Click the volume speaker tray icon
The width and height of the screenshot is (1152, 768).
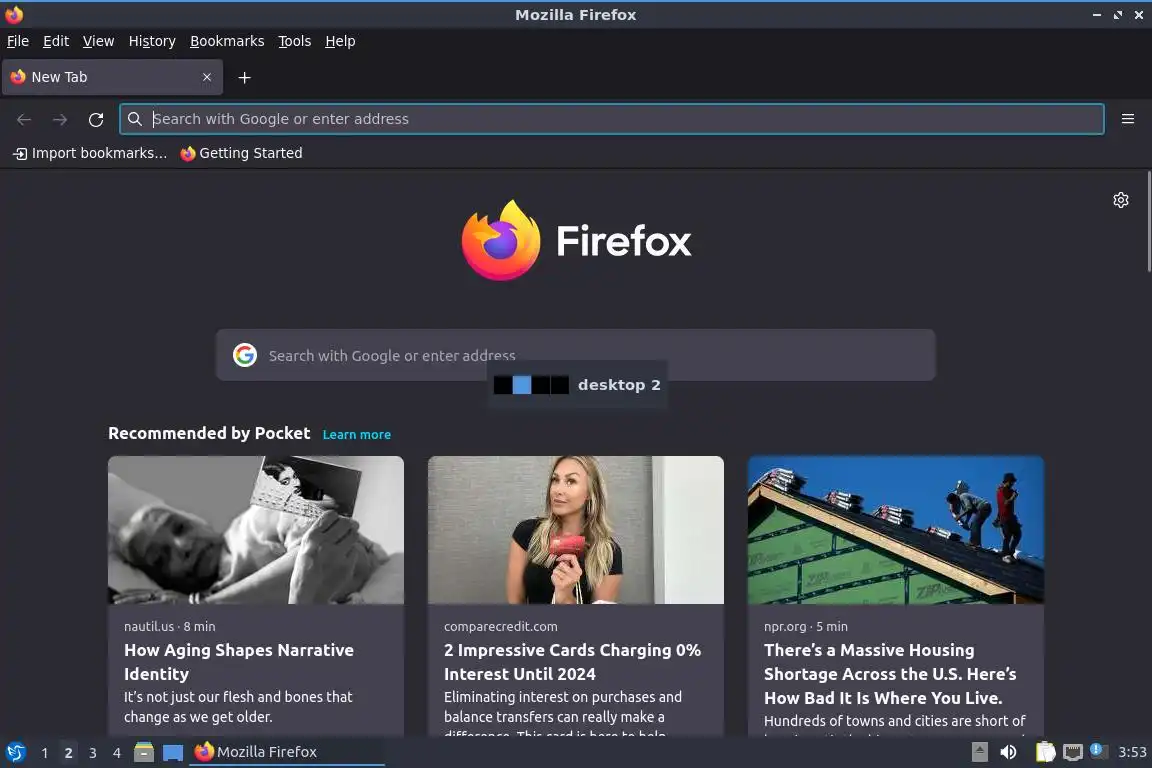[1009, 752]
